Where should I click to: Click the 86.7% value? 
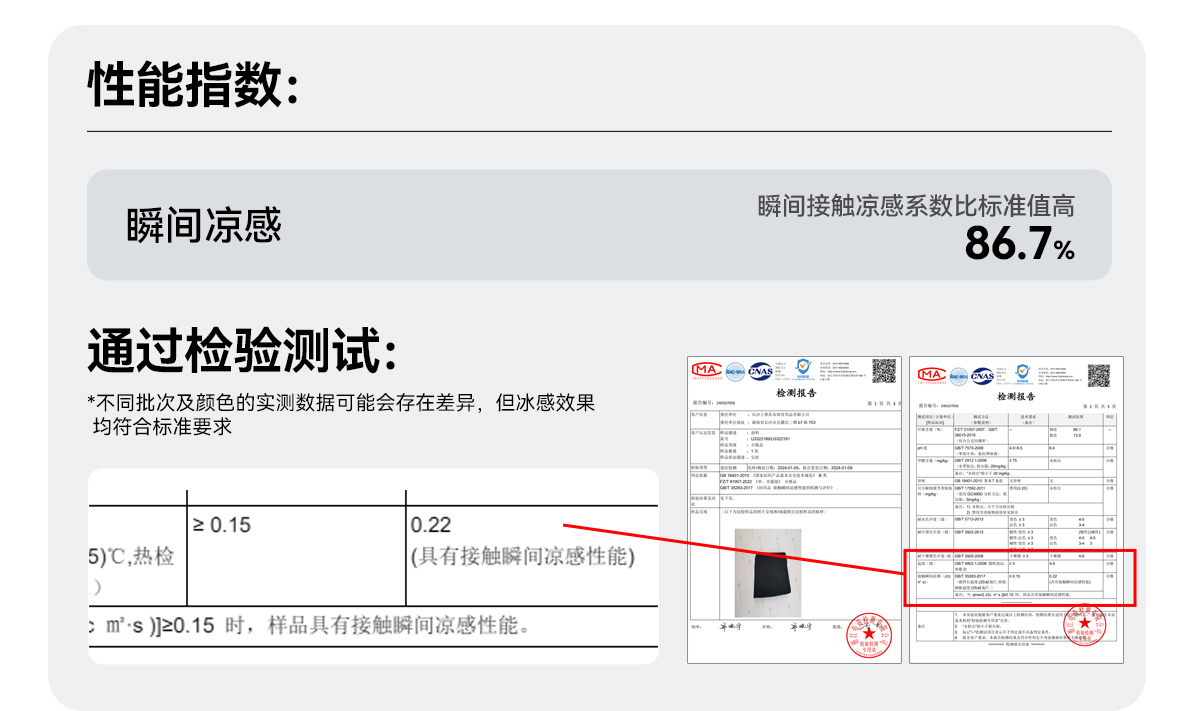click(1020, 244)
